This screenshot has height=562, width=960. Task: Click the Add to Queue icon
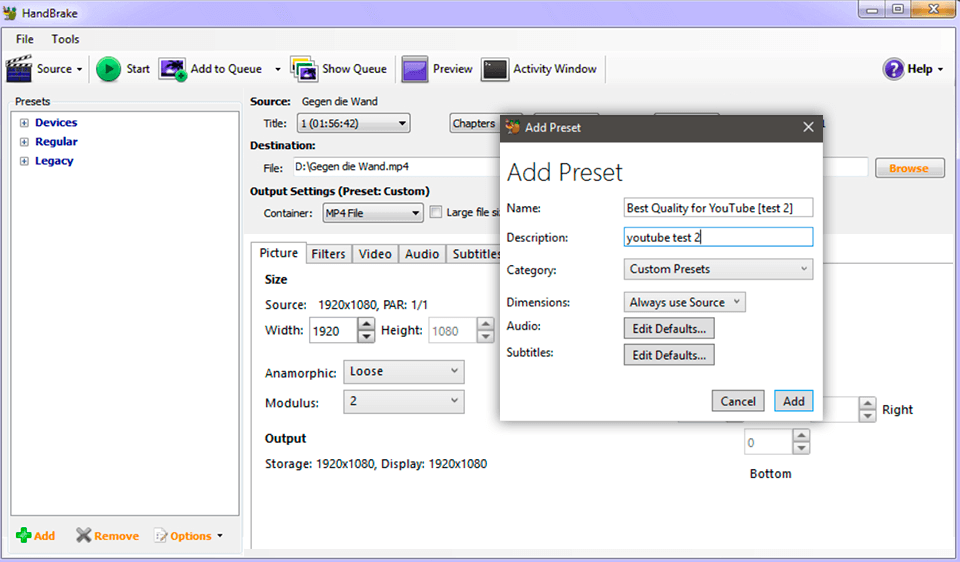(x=172, y=69)
